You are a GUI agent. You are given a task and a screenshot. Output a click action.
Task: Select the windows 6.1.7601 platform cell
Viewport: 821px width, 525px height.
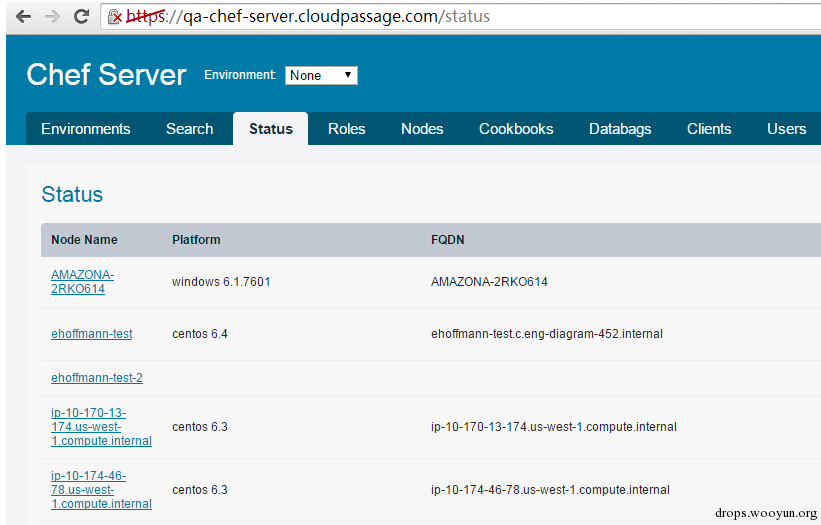[x=221, y=282]
